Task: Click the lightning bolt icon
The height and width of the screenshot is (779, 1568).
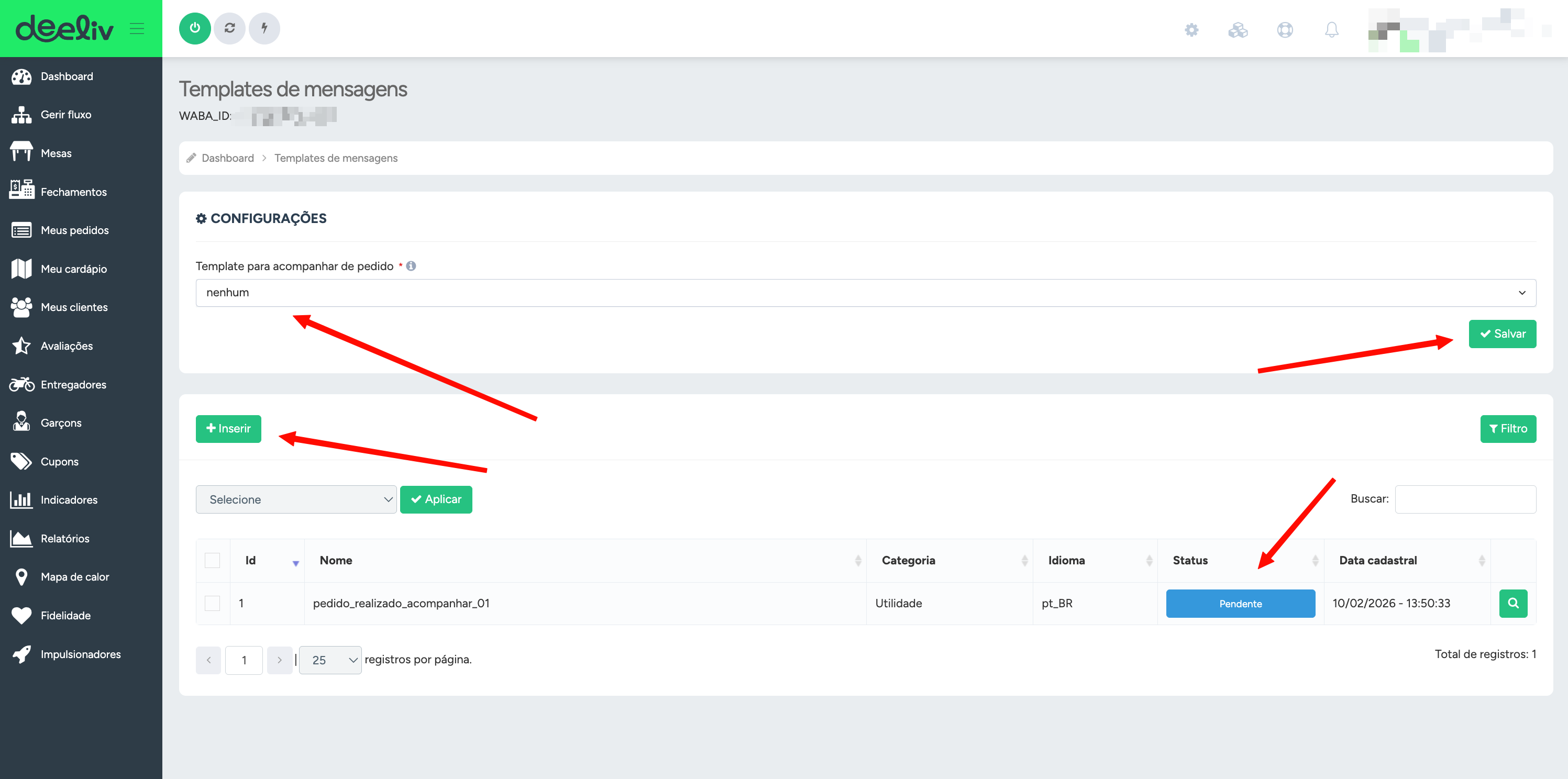Action: point(264,28)
